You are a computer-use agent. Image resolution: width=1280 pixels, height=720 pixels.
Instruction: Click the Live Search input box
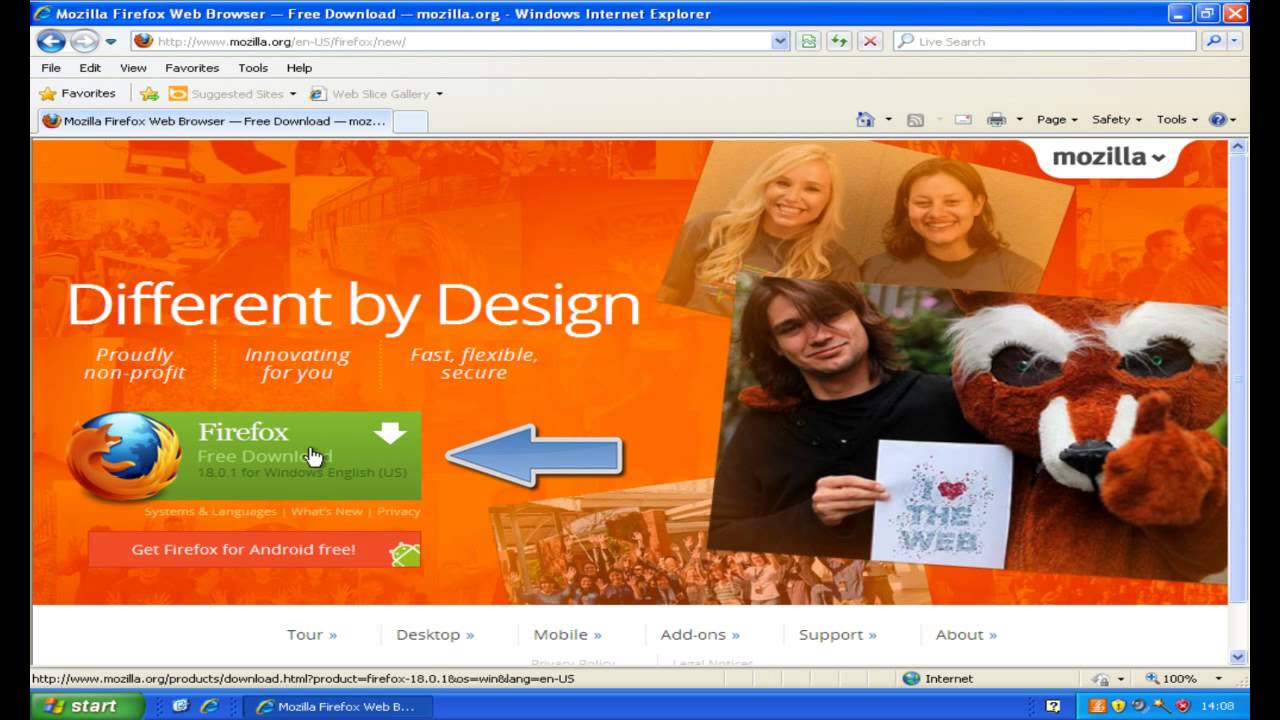pos(1045,41)
